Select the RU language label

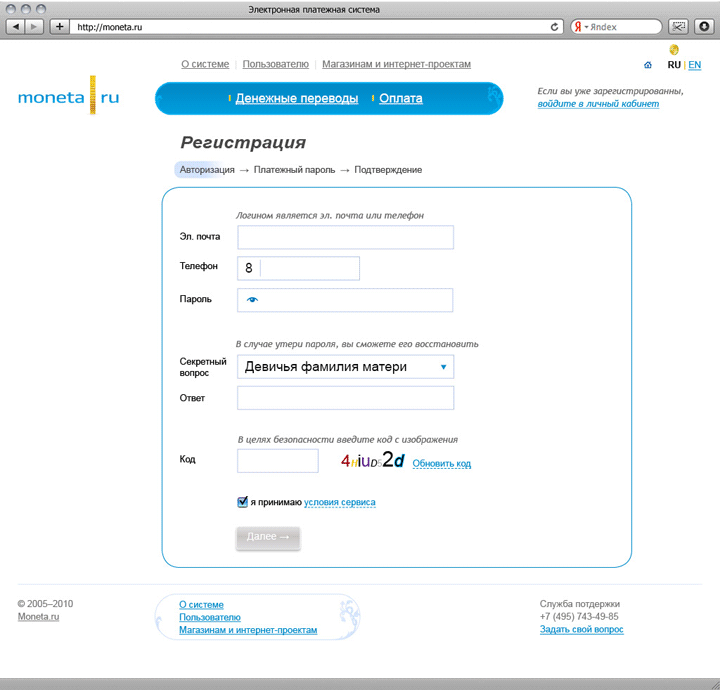[674, 65]
